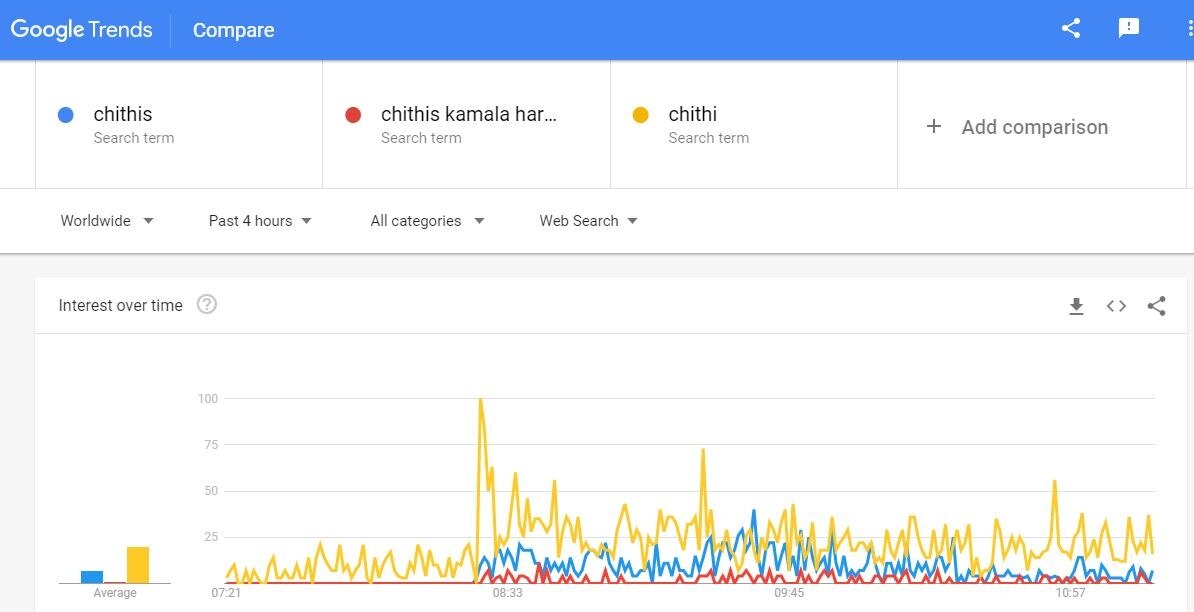Open the Worldwide region dropdown

107,221
